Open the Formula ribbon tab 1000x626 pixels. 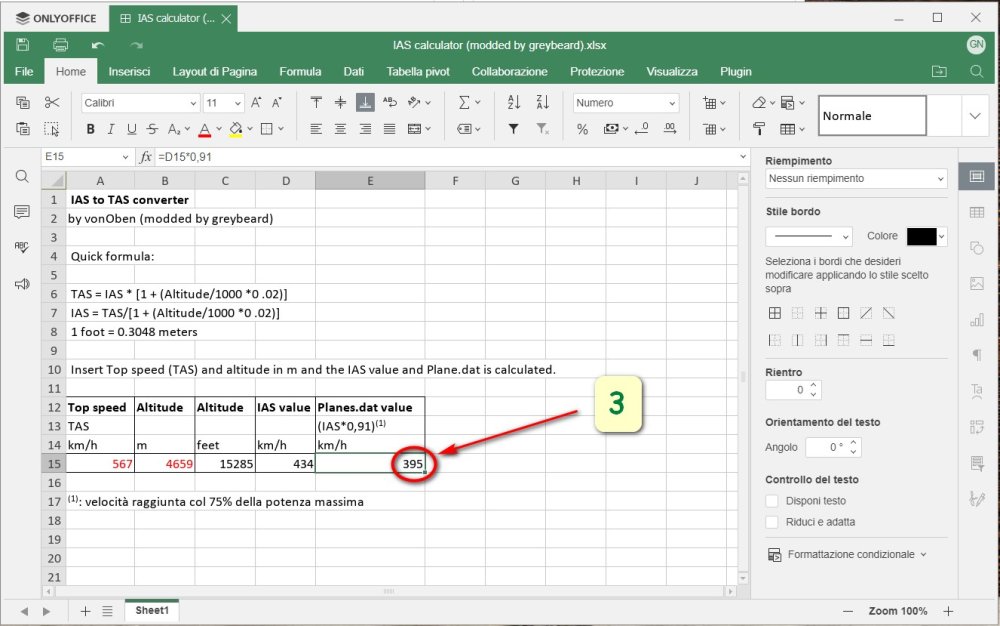tap(300, 72)
